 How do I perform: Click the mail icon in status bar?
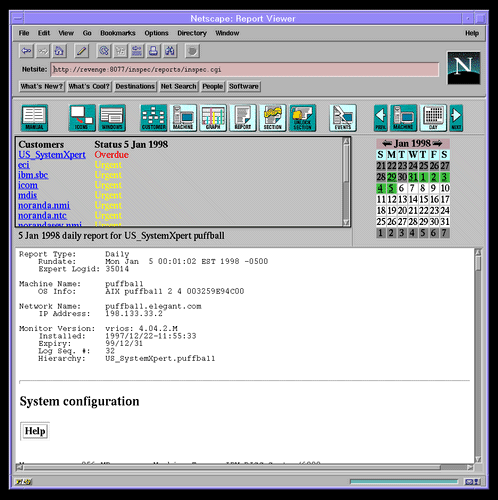470,481
